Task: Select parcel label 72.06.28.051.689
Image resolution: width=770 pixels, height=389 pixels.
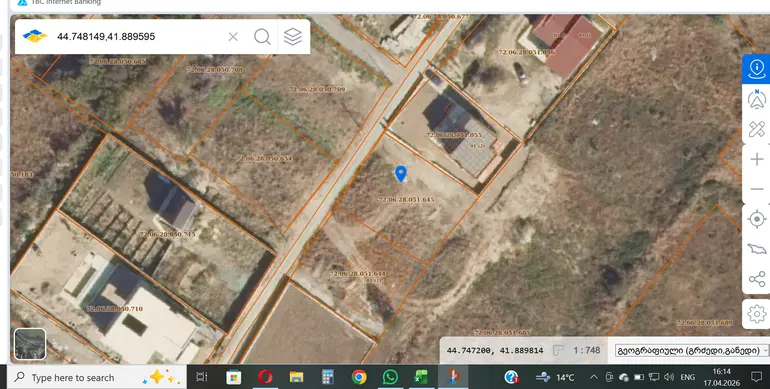Action: coord(705,323)
